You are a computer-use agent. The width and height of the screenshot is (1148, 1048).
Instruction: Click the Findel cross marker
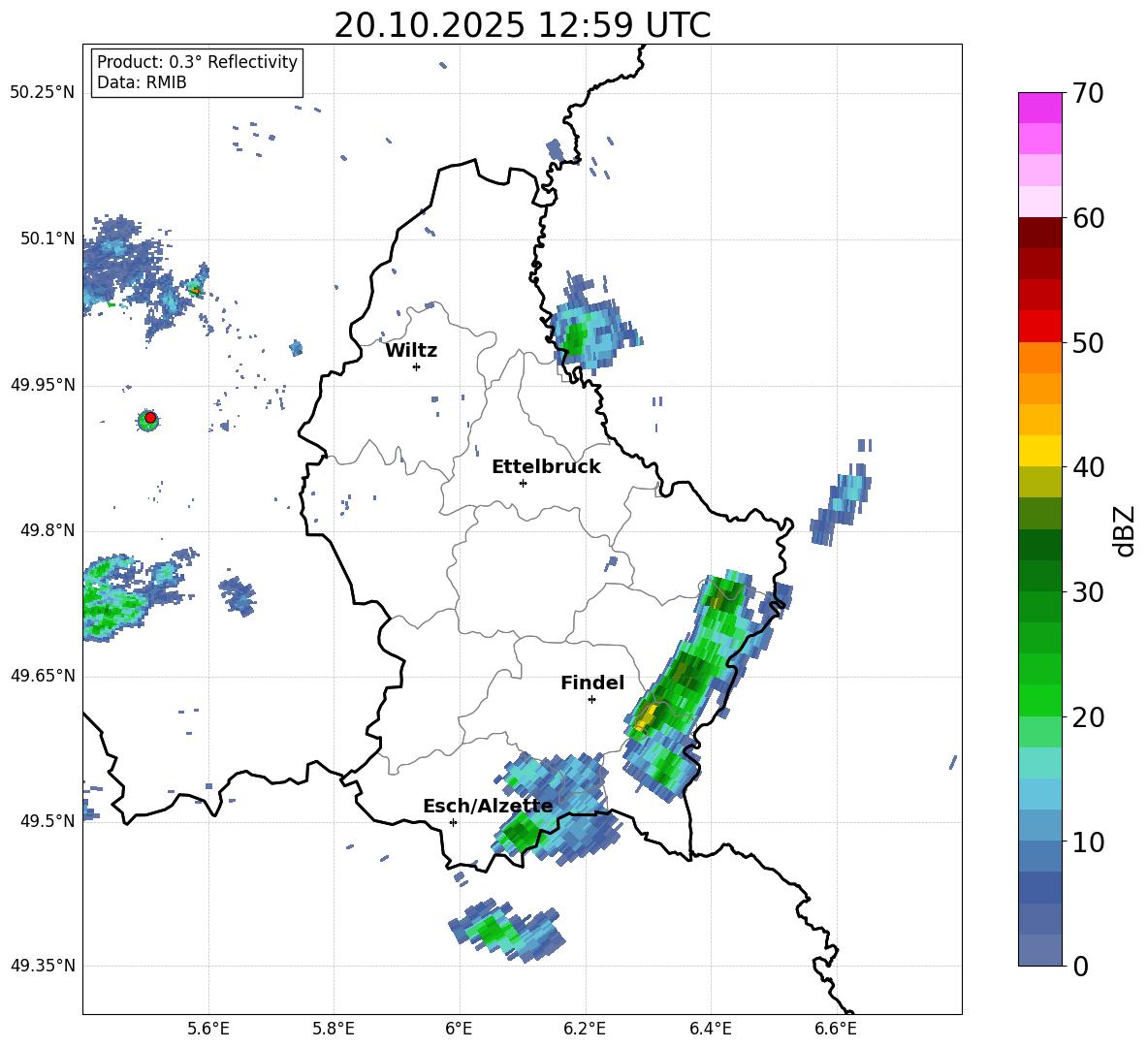pos(591,700)
